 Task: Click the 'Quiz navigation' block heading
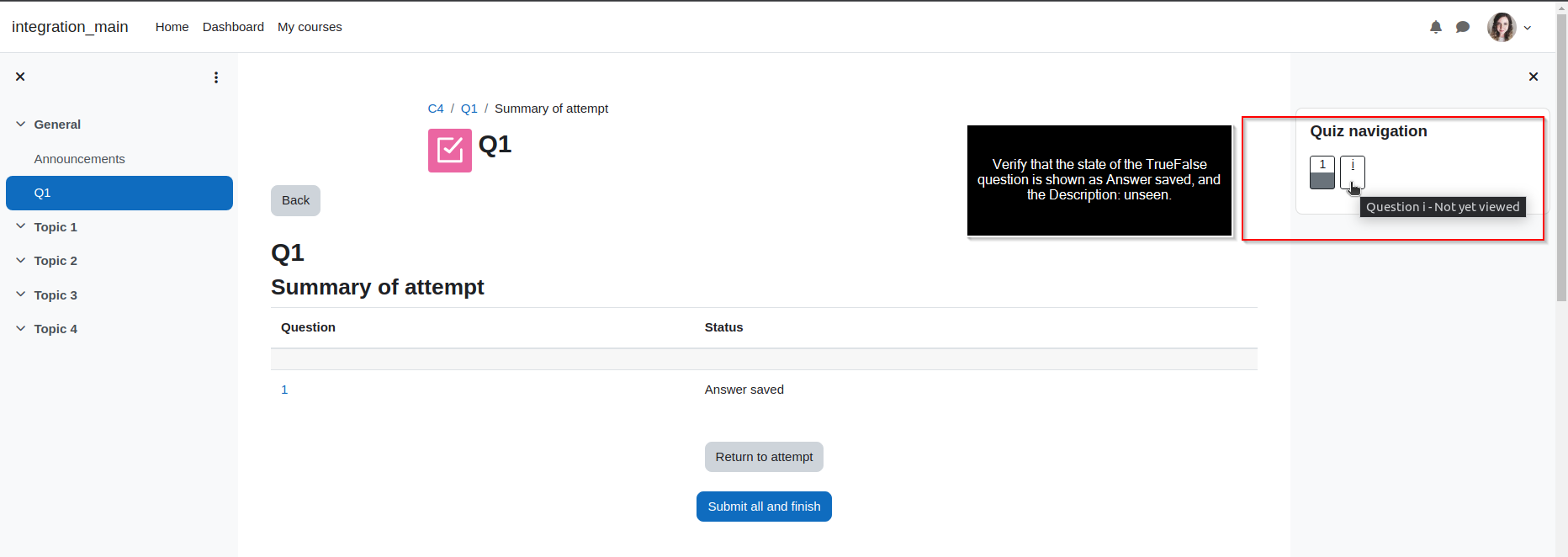(1369, 131)
